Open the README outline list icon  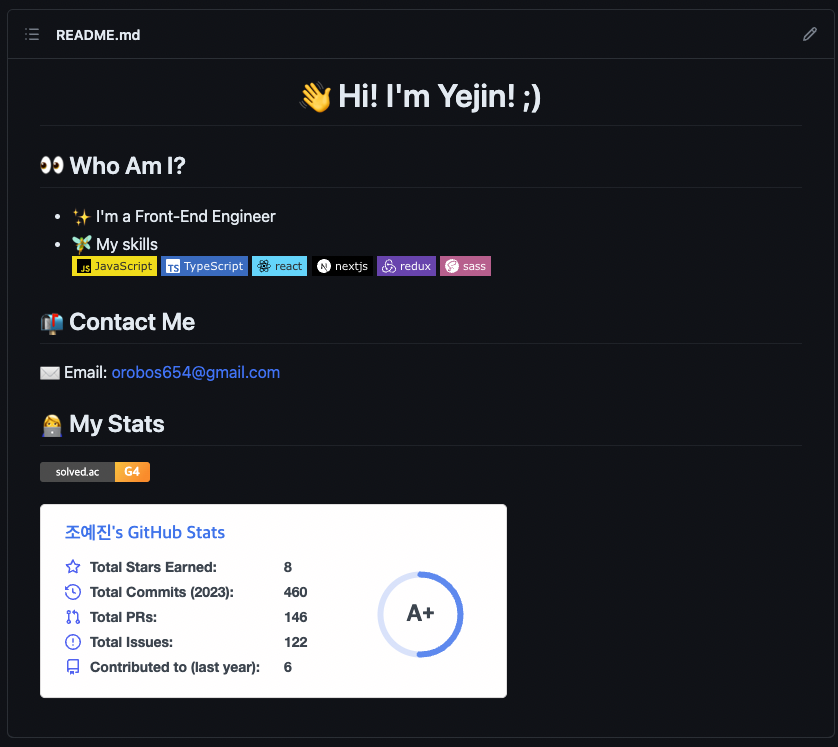32,35
